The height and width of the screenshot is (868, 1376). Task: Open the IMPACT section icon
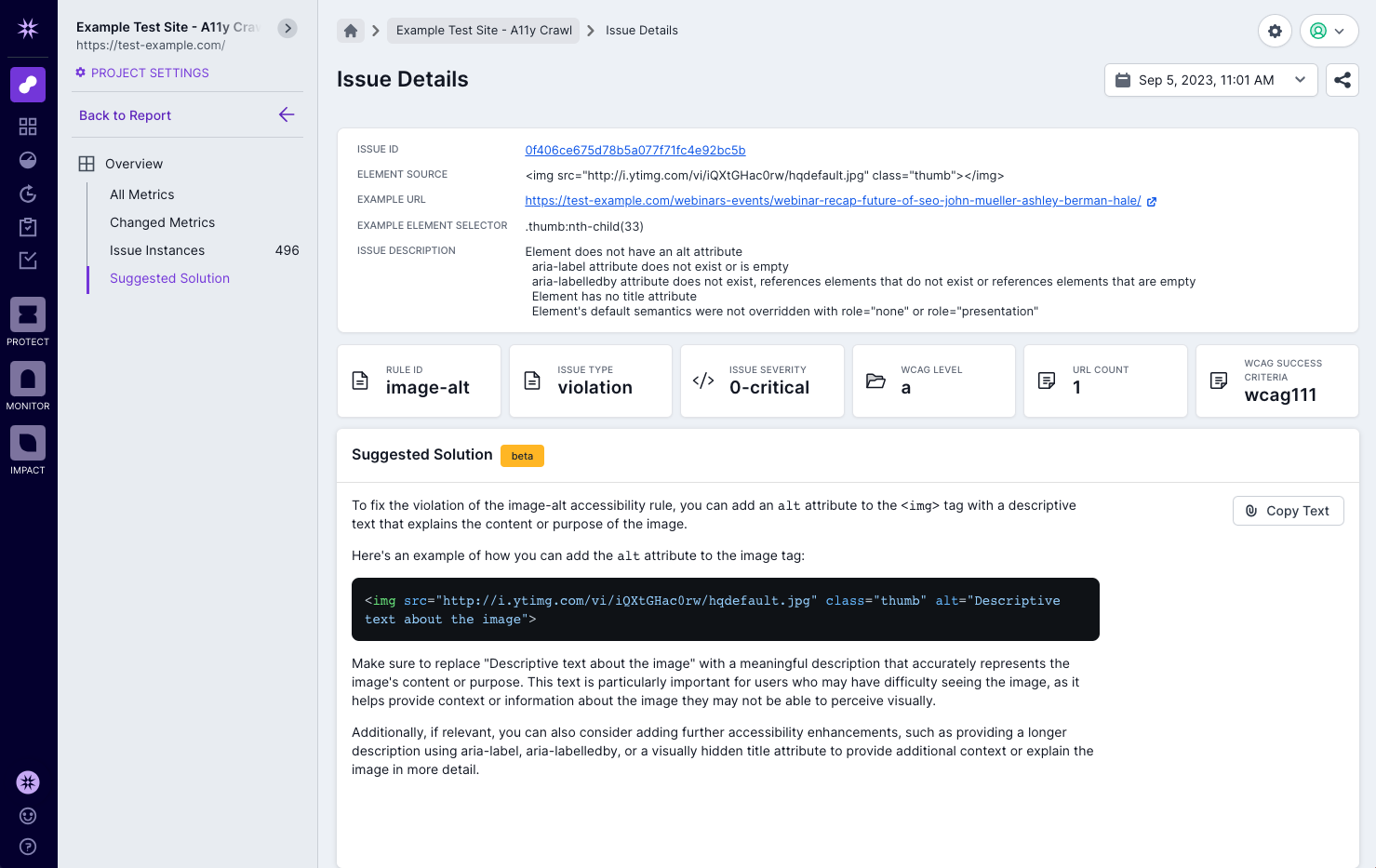point(28,444)
